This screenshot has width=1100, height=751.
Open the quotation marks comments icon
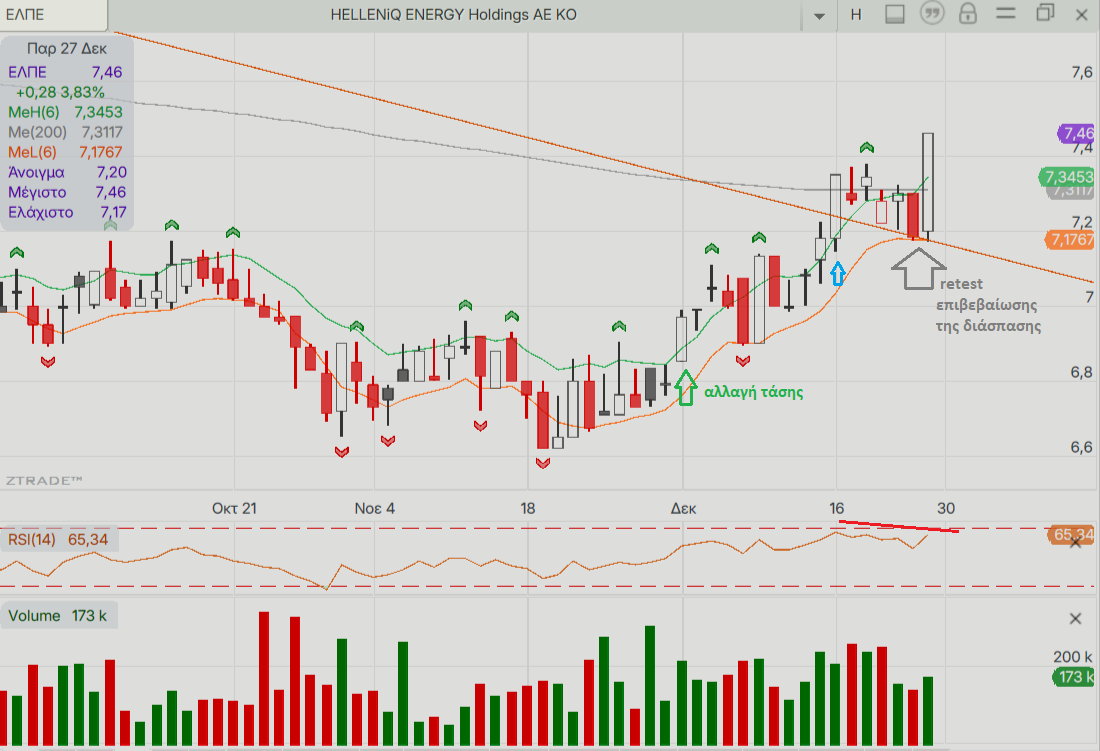coord(932,13)
